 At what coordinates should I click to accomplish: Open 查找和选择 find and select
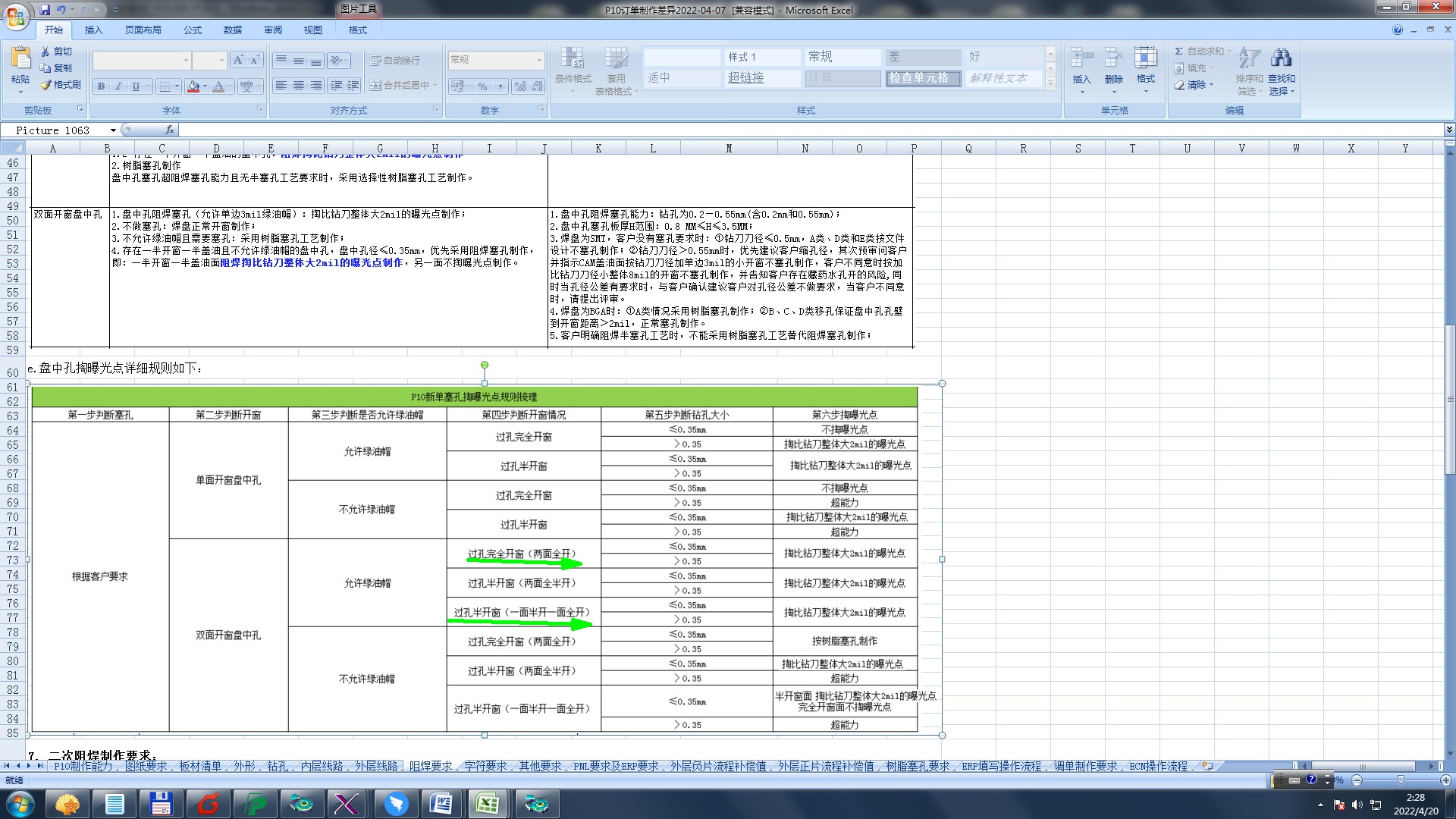[x=1282, y=70]
